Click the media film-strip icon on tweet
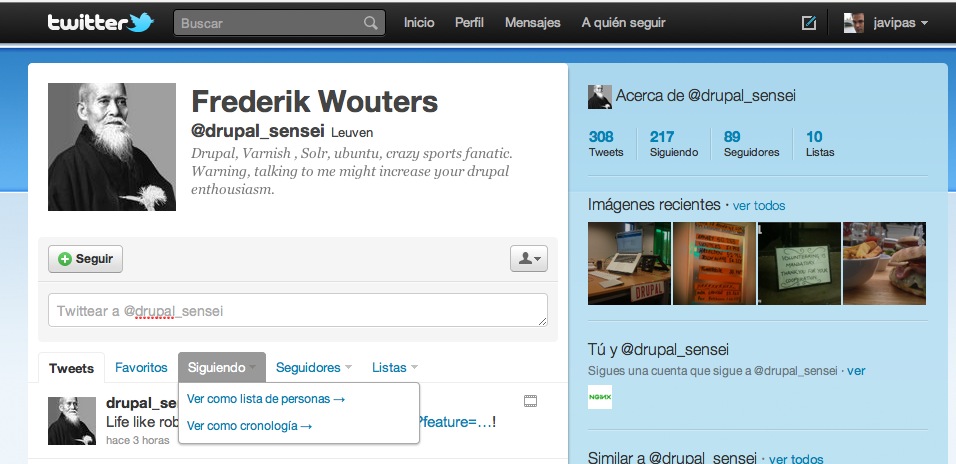The image size is (956, 464). coord(530,401)
